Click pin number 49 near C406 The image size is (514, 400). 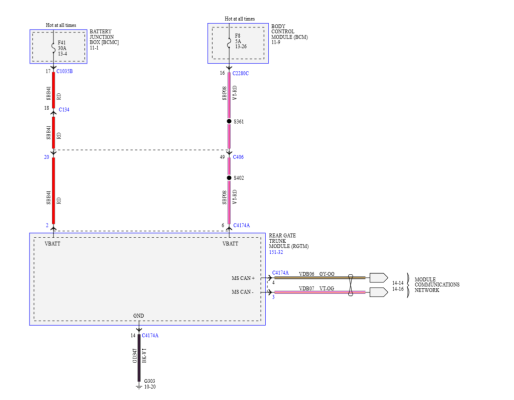click(x=222, y=157)
